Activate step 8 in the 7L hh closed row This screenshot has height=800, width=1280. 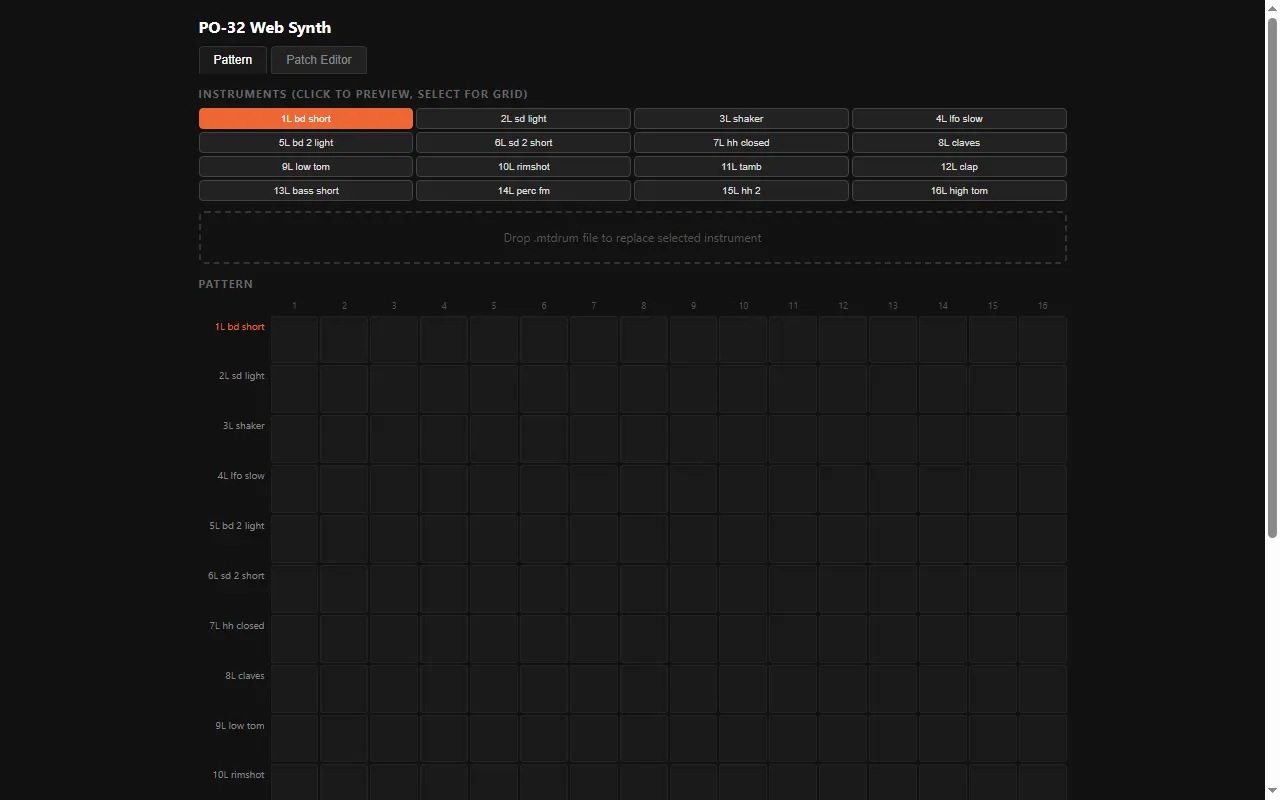(644, 639)
